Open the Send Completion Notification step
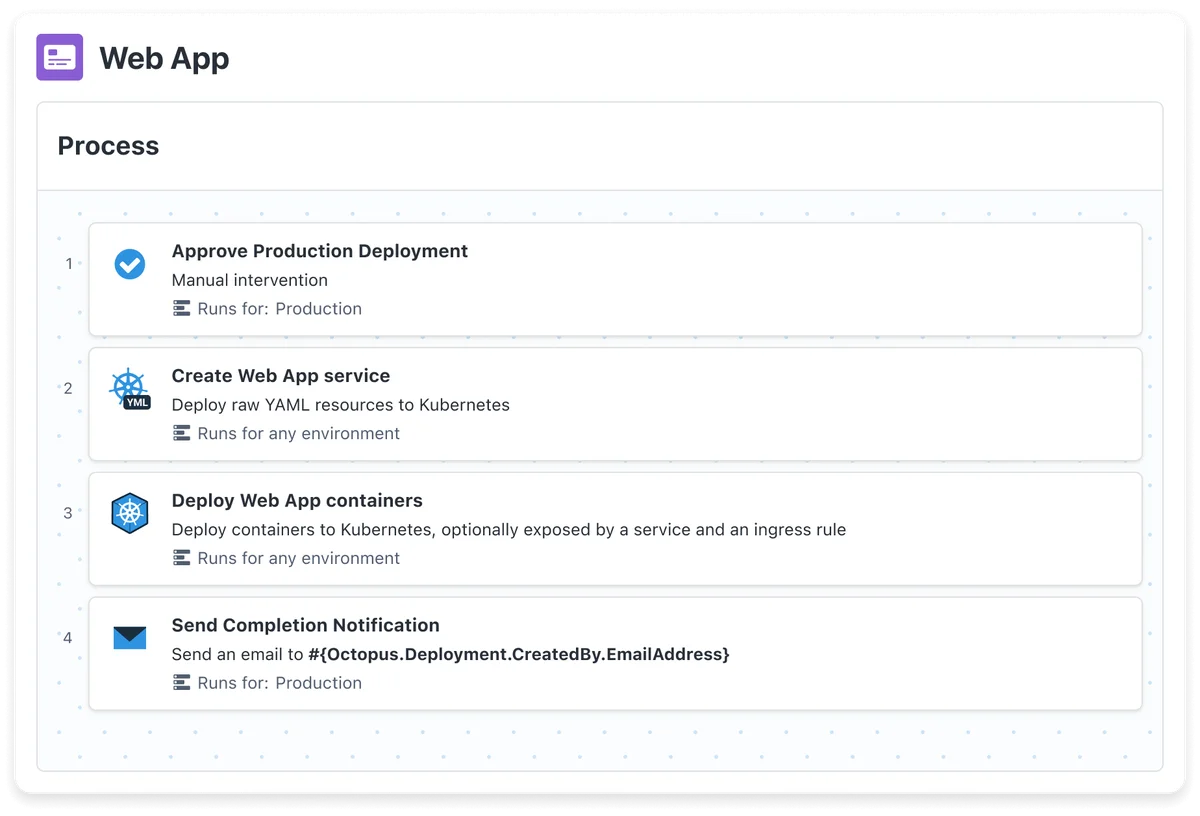1200x816 pixels. coord(615,654)
